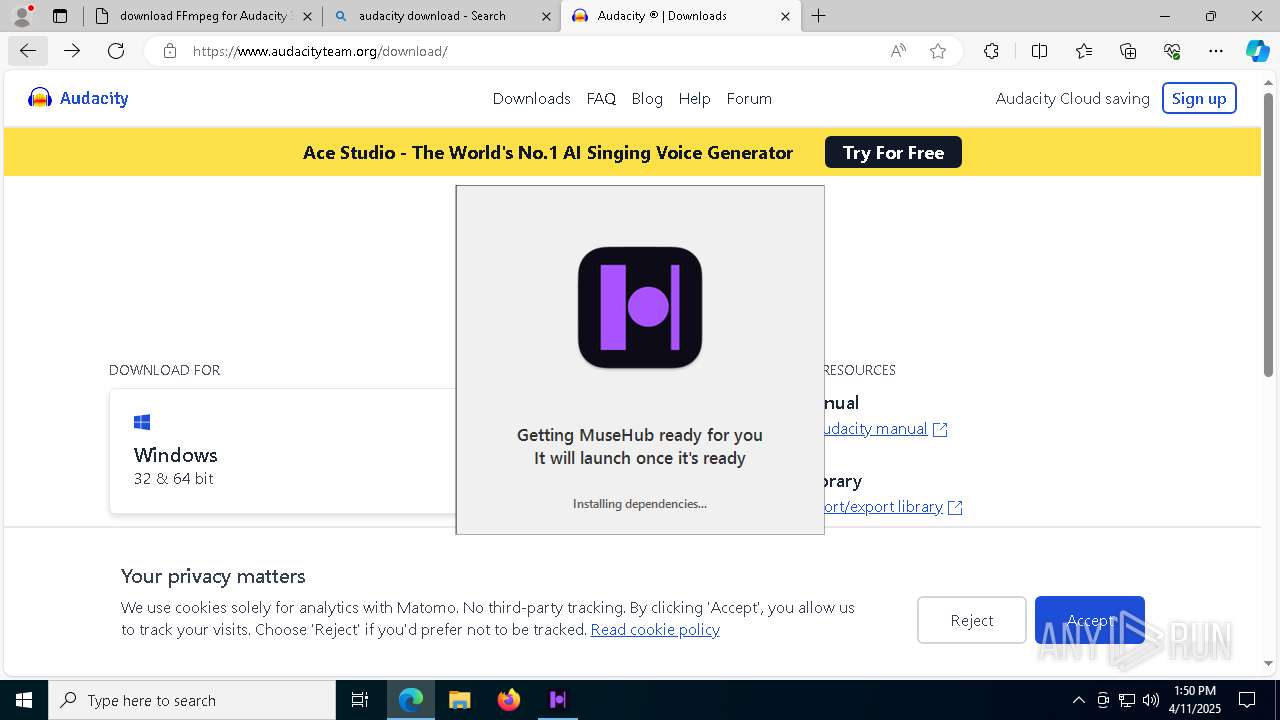
Task: Open the Audacity Cloud saving link
Action: click(x=1072, y=98)
